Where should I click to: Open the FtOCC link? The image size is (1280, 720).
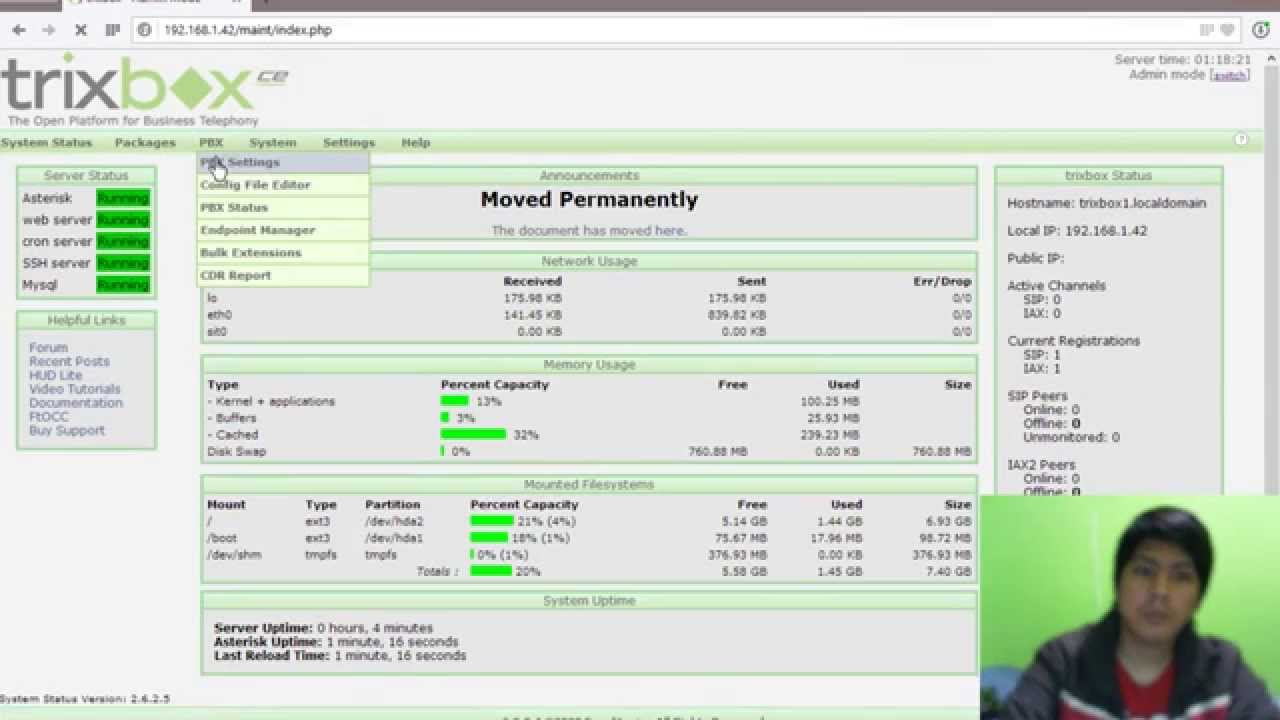[x=49, y=417]
